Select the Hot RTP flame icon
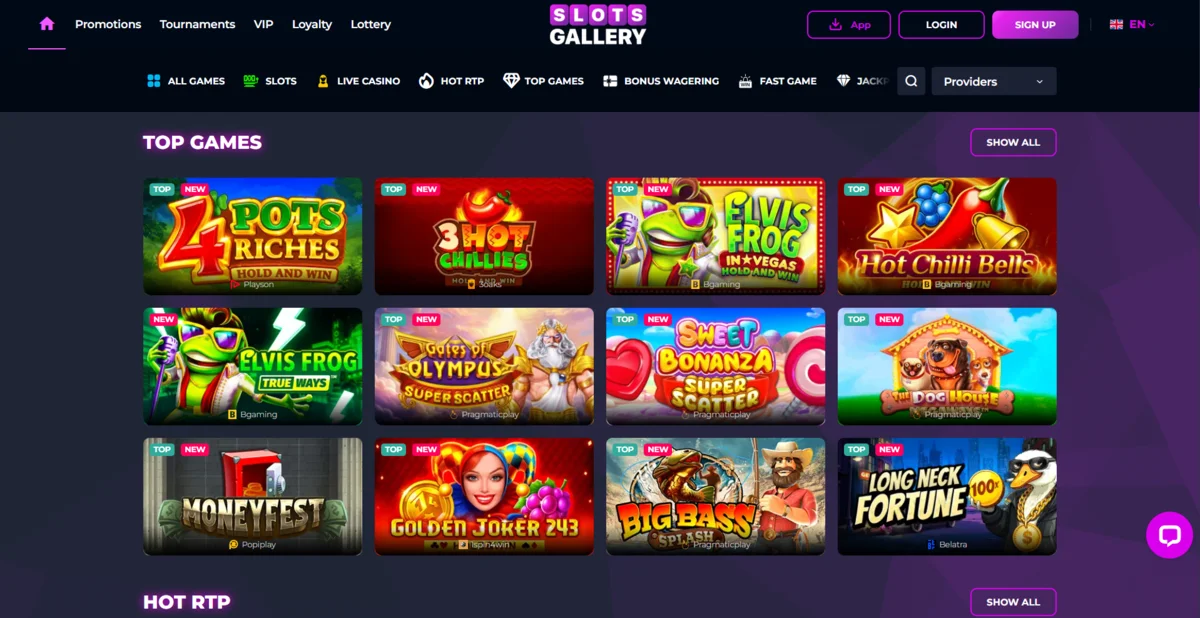The height and width of the screenshot is (618, 1200). coord(426,81)
